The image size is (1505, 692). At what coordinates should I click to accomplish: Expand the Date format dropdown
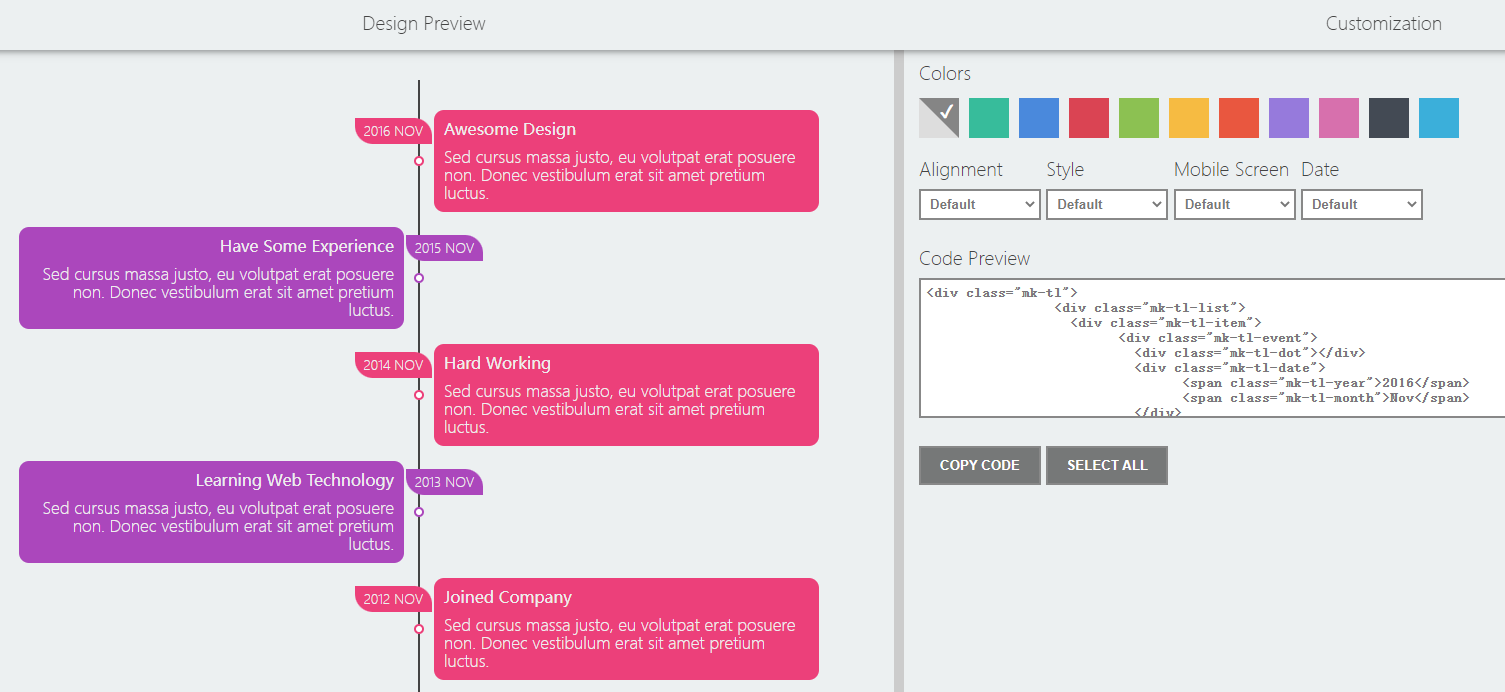point(1361,204)
